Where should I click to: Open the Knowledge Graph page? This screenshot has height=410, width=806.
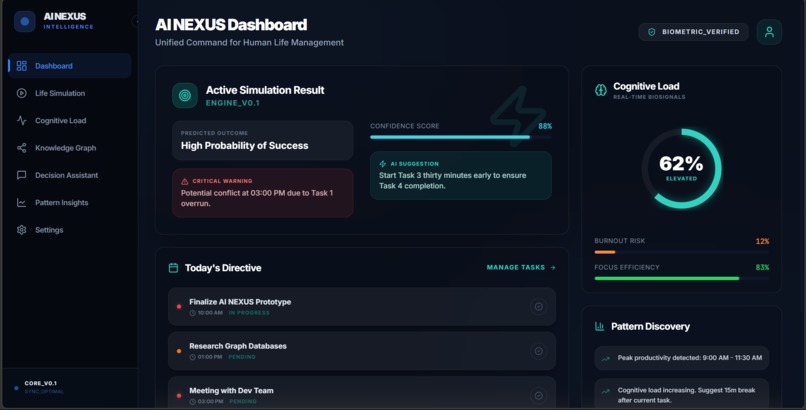(70, 148)
